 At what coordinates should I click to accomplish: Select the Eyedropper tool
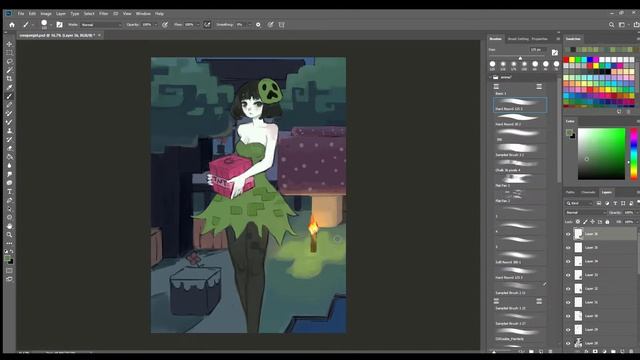pyautogui.click(x=9, y=87)
